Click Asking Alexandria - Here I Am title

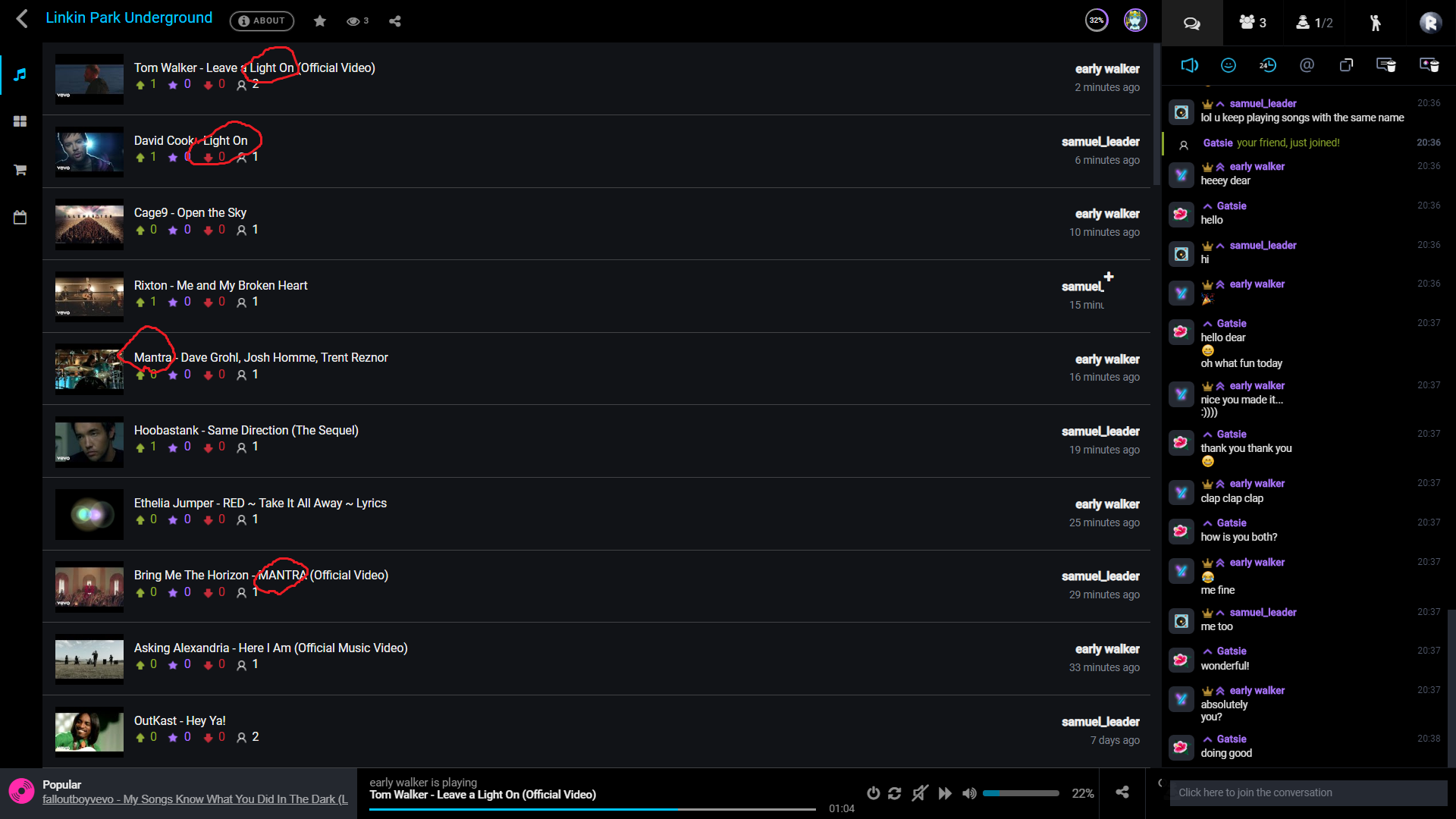271,648
